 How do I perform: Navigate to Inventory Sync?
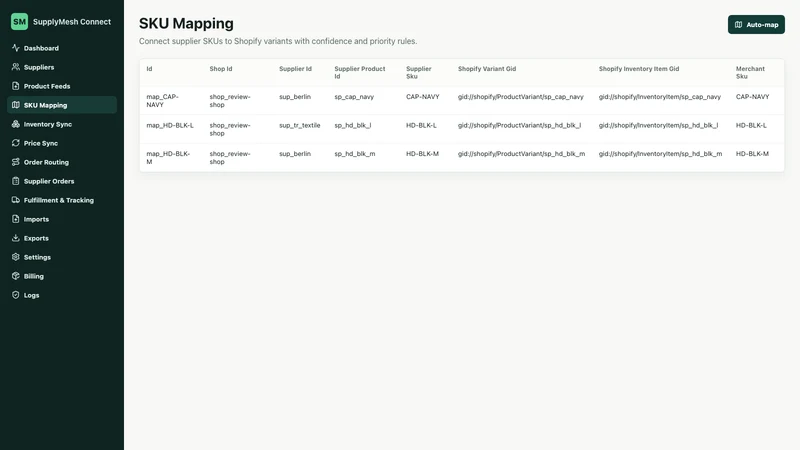(62, 124)
